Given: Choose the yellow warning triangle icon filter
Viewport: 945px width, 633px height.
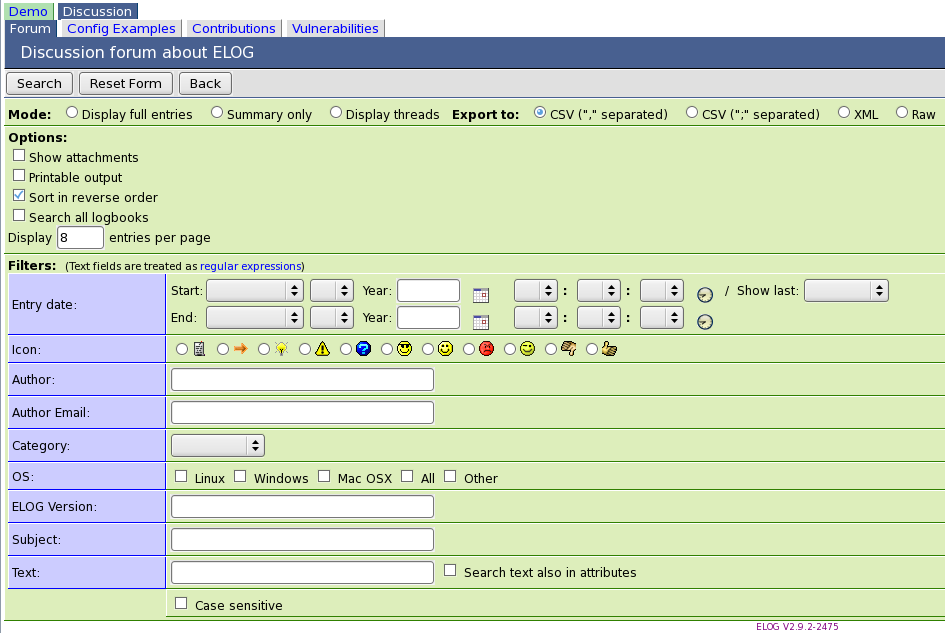Looking at the screenshot, I should [x=305, y=349].
